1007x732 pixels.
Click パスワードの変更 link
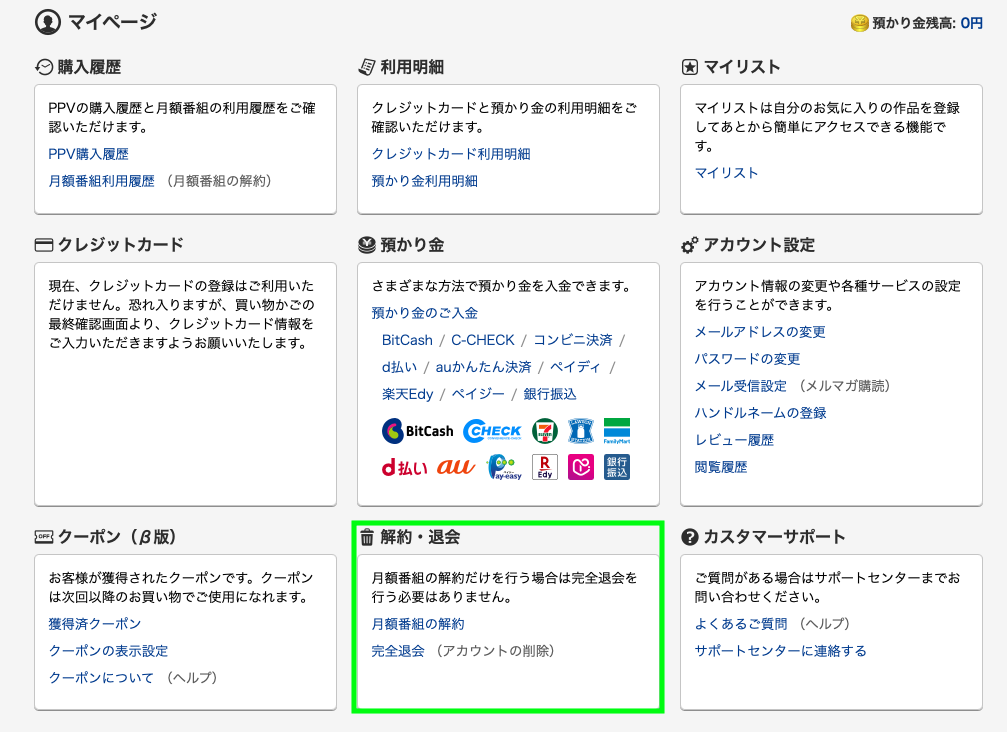pyautogui.click(x=747, y=359)
